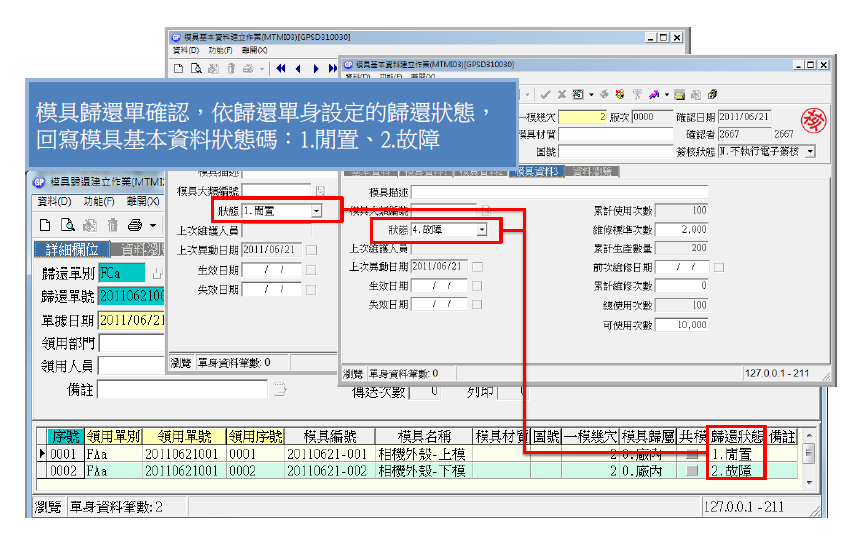The height and width of the screenshot is (550, 860).
Task: Click the query magnifier icon in 模具歸還建立作業 toolbar
Action: 67,225
